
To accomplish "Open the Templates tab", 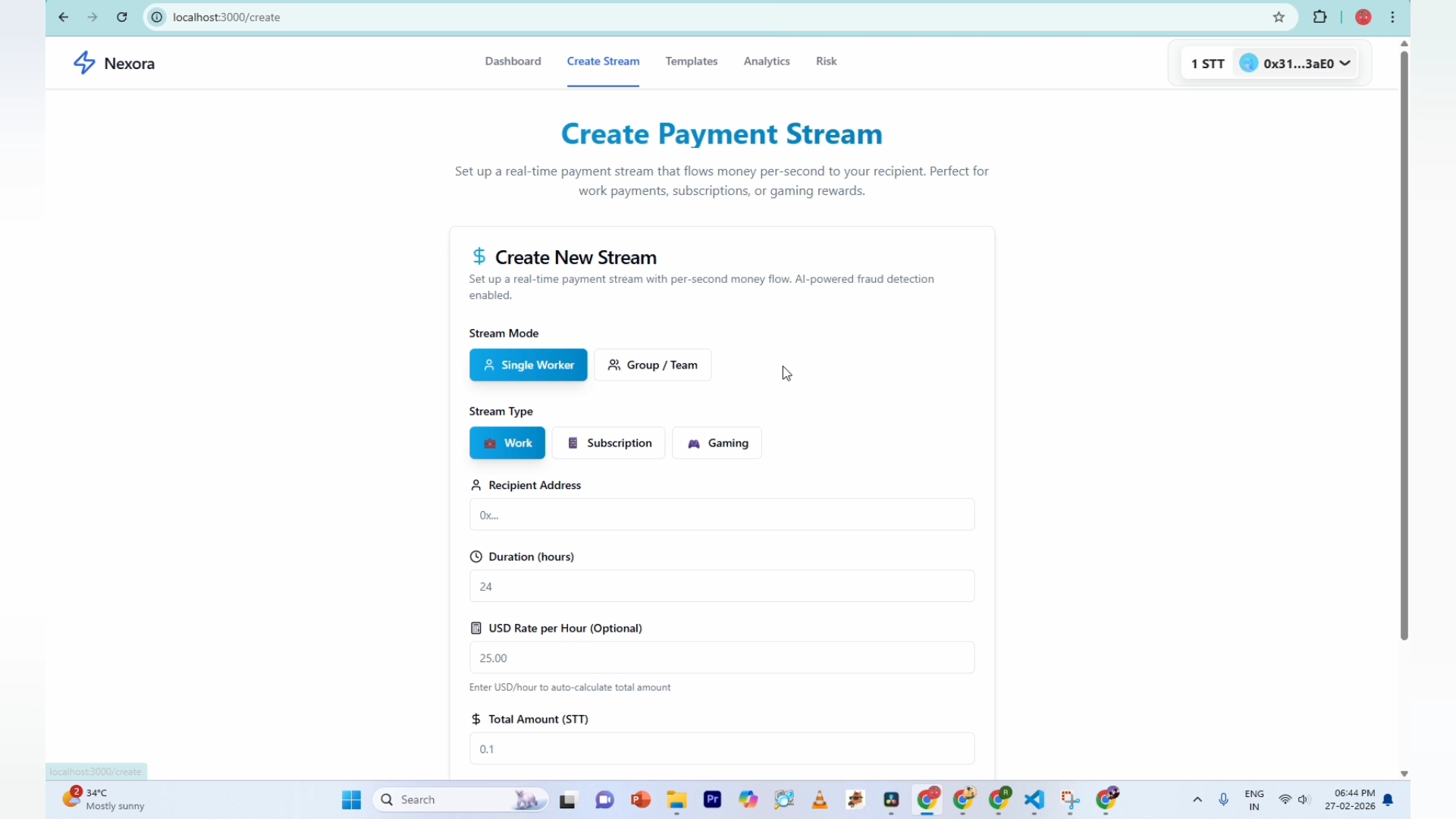I will (x=691, y=61).
